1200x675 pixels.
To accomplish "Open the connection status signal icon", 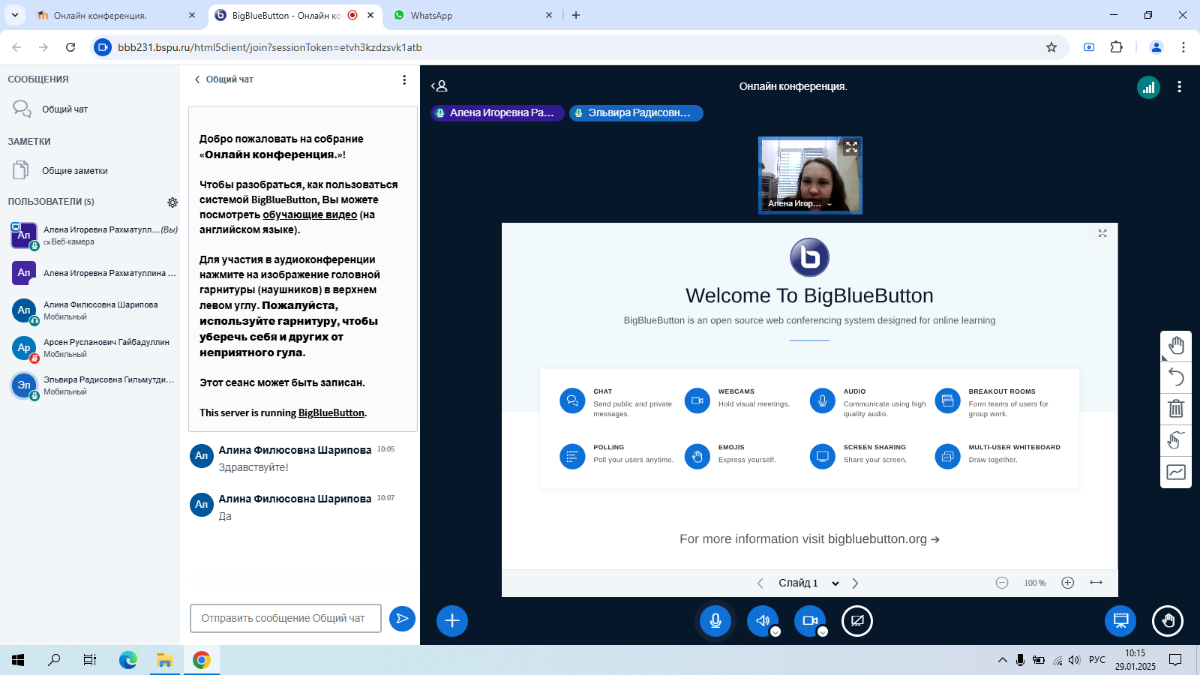I will click(x=1148, y=87).
